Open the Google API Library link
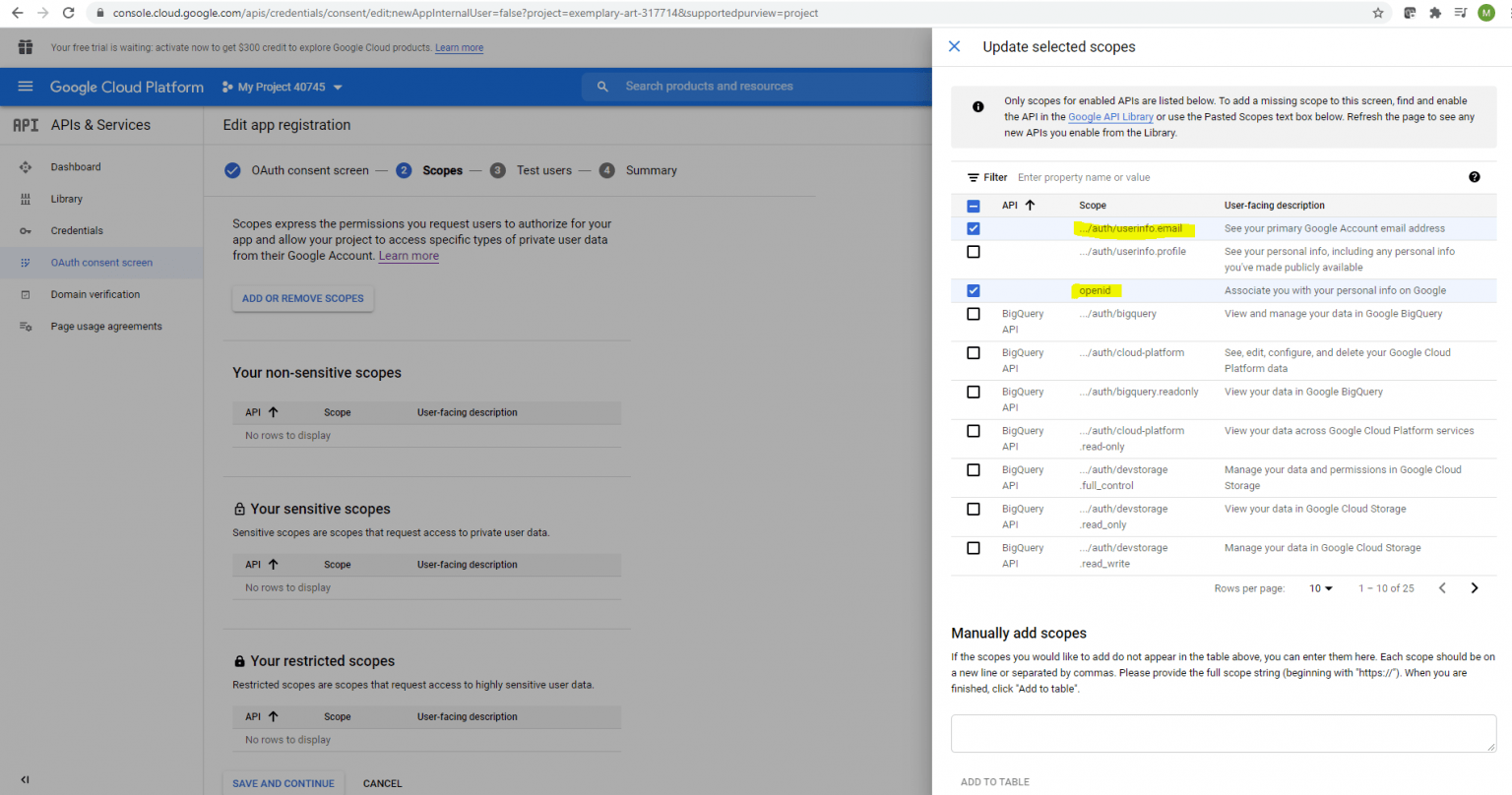 click(x=1110, y=117)
